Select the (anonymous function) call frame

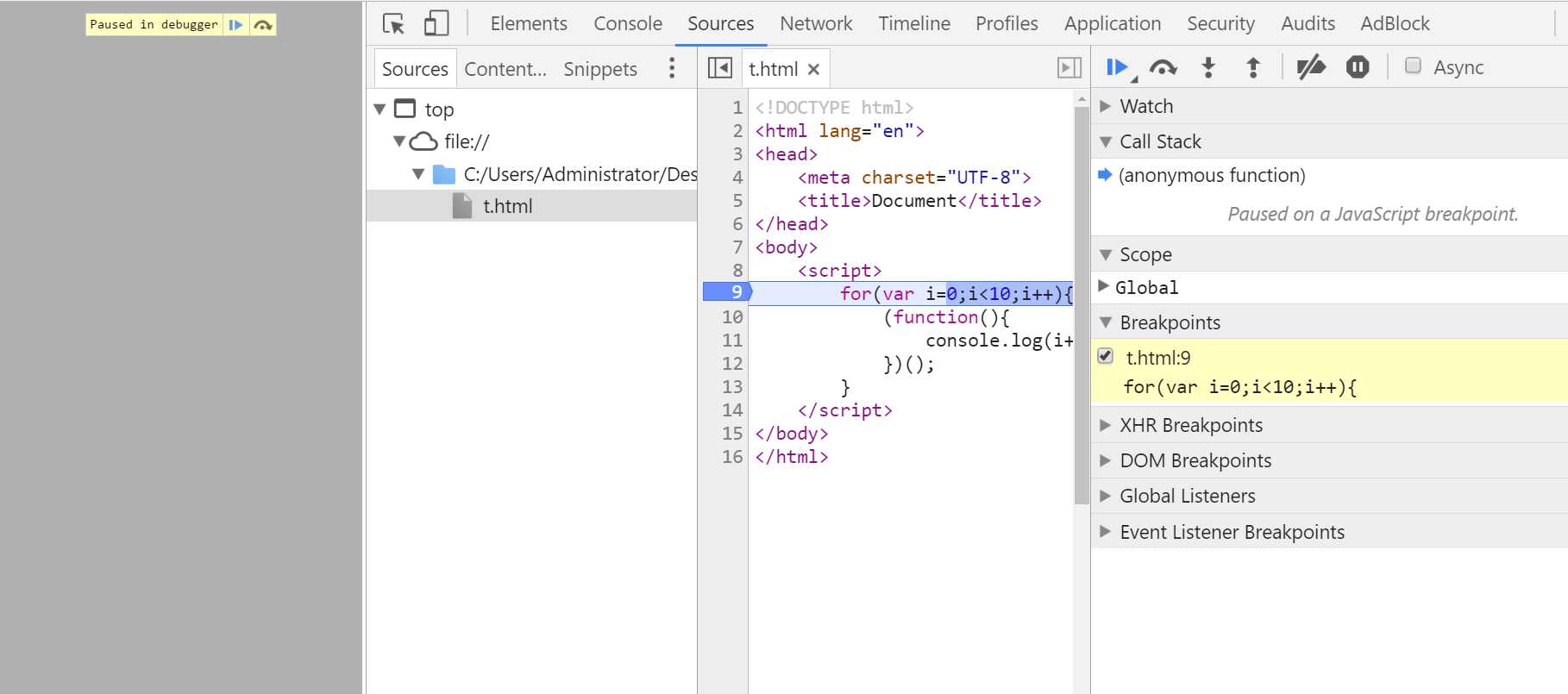1212,175
